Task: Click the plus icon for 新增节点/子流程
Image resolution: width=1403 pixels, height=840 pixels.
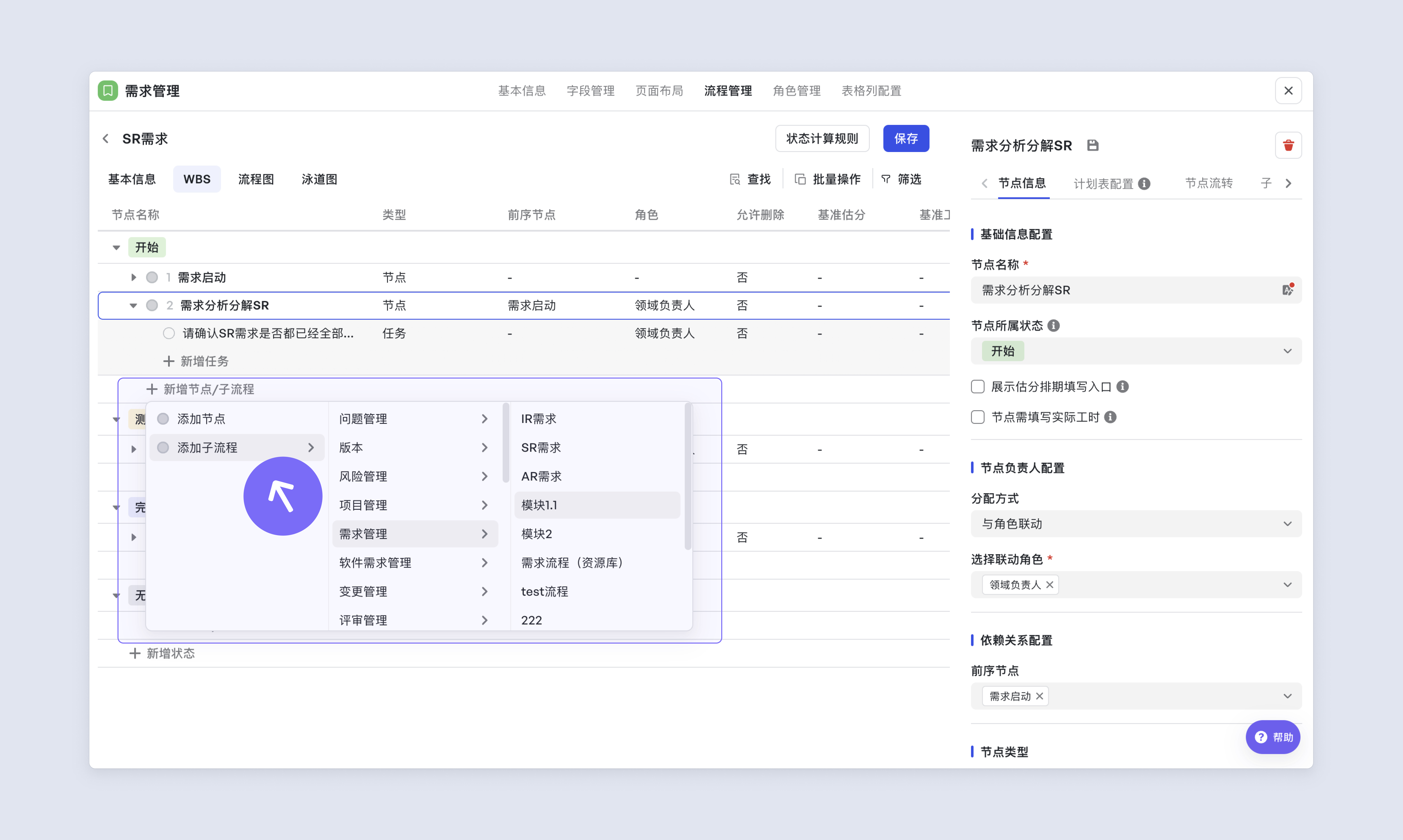Action: tap(152, 389)
